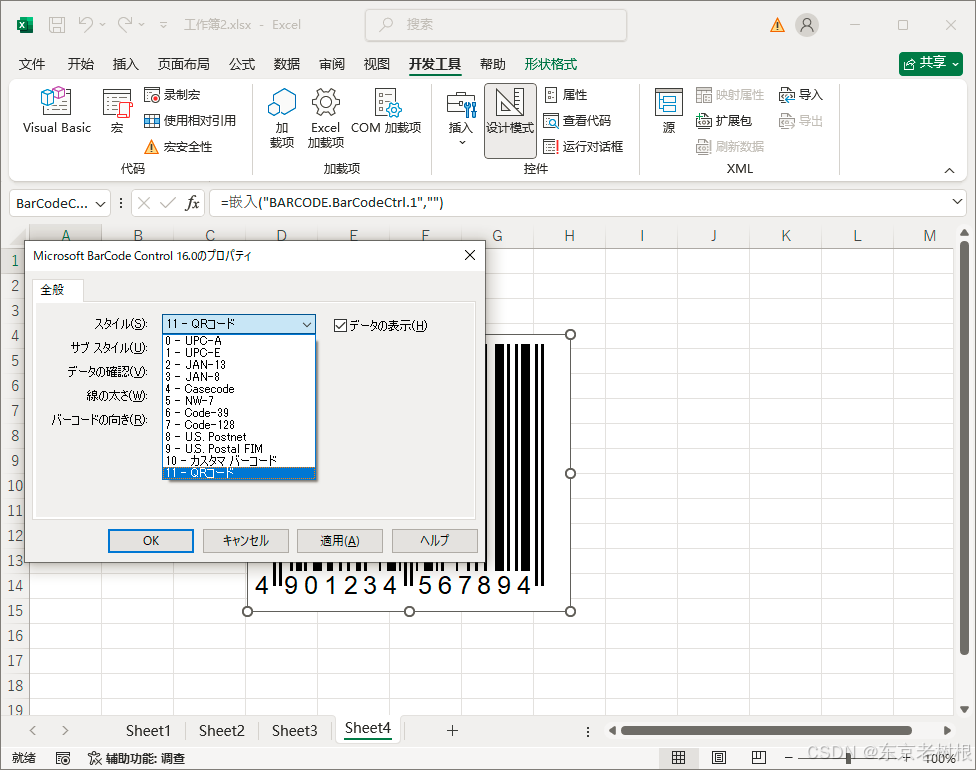Open the XML 源 source pane
This screenshot has height=770, width=976.
(x=669, y=111)
